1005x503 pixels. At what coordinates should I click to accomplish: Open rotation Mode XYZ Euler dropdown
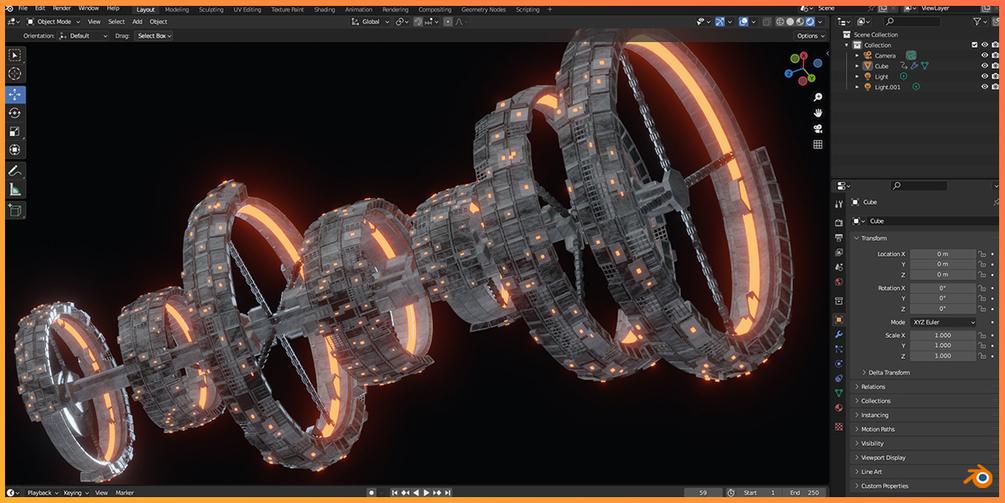(943, 322)
